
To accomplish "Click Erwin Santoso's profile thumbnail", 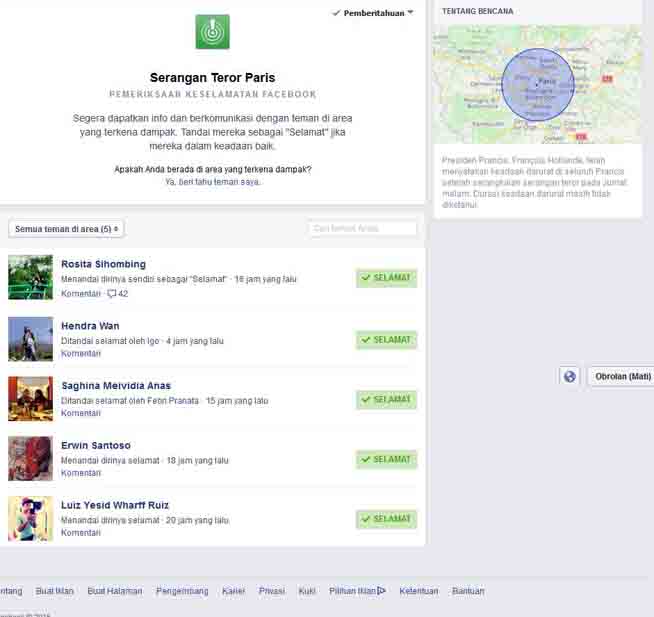I will (30, 458).
